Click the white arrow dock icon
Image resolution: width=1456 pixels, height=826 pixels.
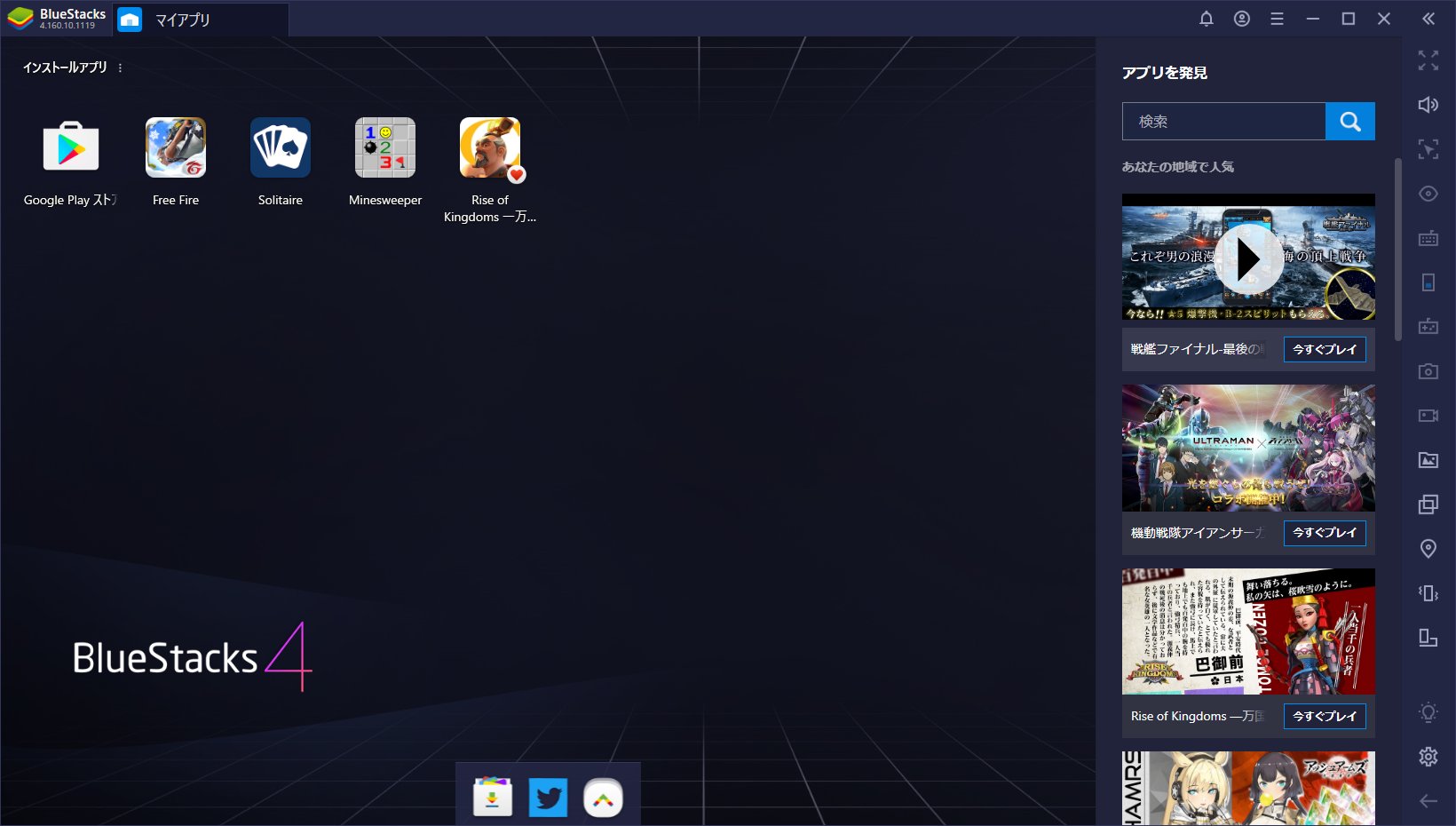pos(603,798)
